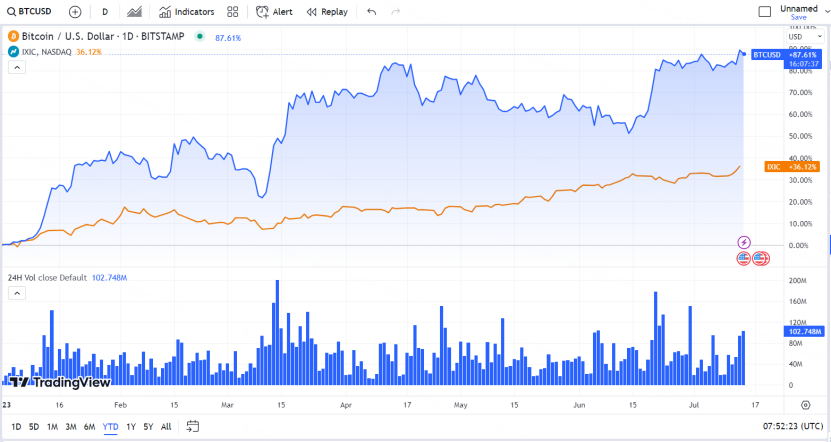Viewport: 831px width, 442px height.
Task: Open the Unnamed layout name menu
Action: pos(799,8)
